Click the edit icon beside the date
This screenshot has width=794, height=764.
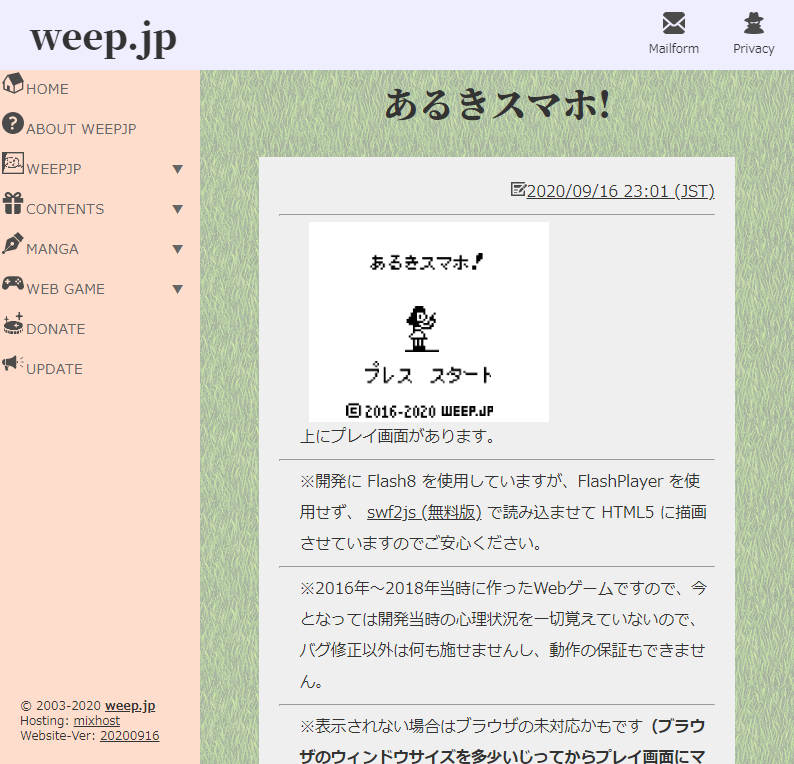[518, 189]
